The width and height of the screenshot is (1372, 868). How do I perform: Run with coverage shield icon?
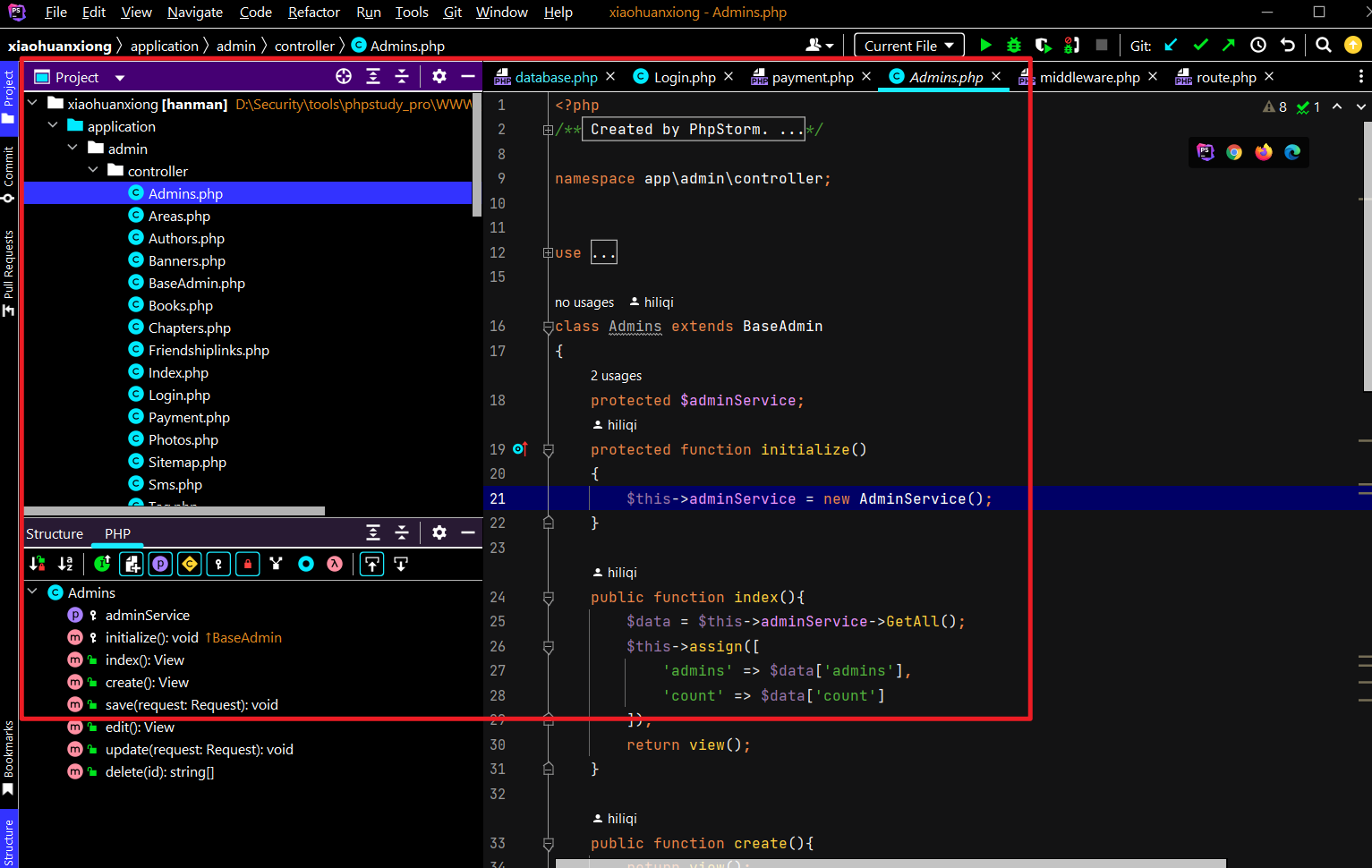click(1043, 46)
